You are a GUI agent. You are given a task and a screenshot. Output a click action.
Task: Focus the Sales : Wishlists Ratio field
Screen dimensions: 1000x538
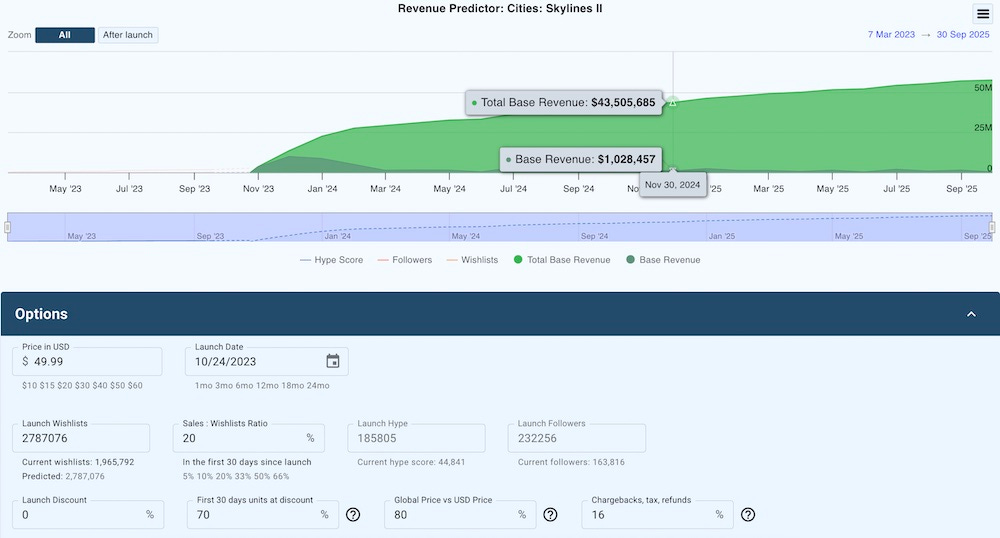pos(249,438)
